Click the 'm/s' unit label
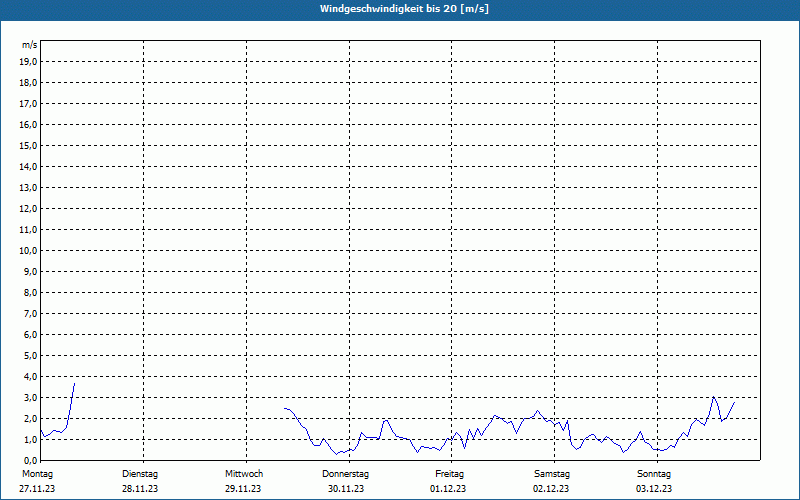The width and height of the screenshot is (800, 500). point(30,45)
